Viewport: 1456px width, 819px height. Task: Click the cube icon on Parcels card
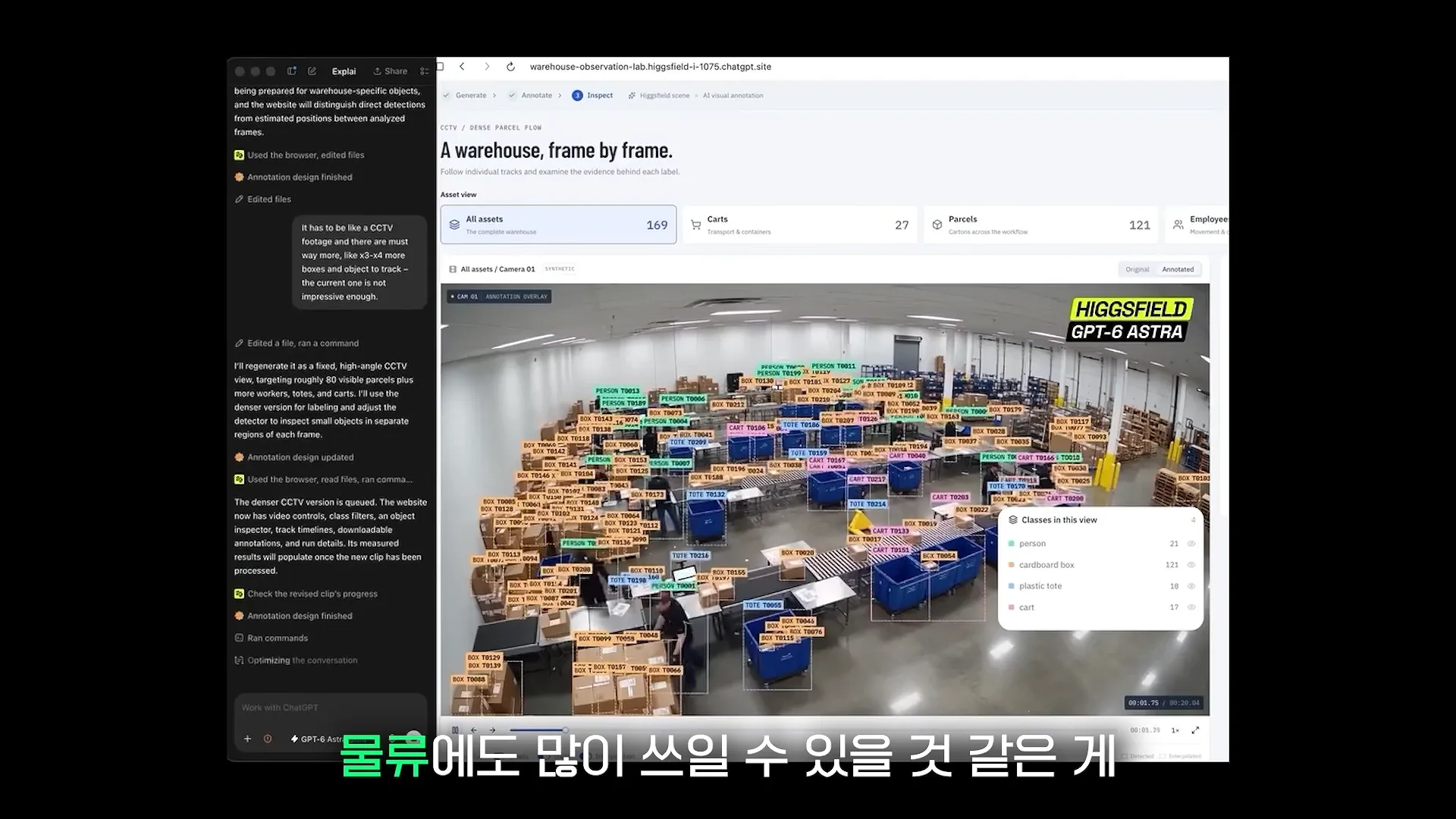[937, 225]
